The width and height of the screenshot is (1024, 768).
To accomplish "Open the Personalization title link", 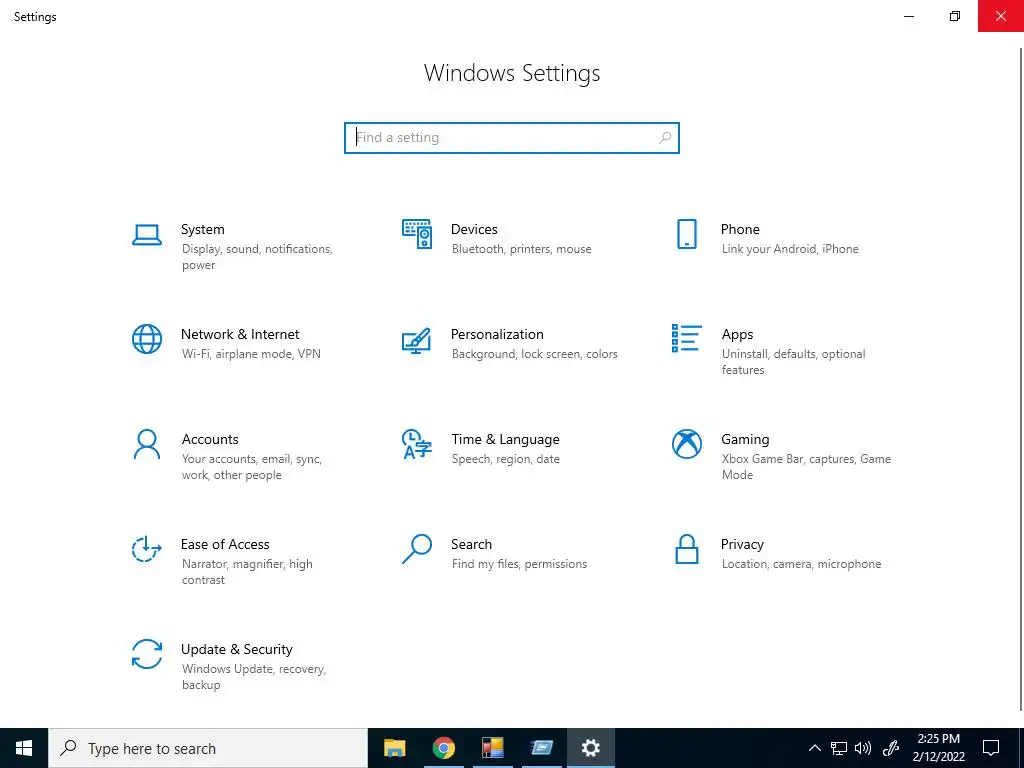I will point(497,334).
